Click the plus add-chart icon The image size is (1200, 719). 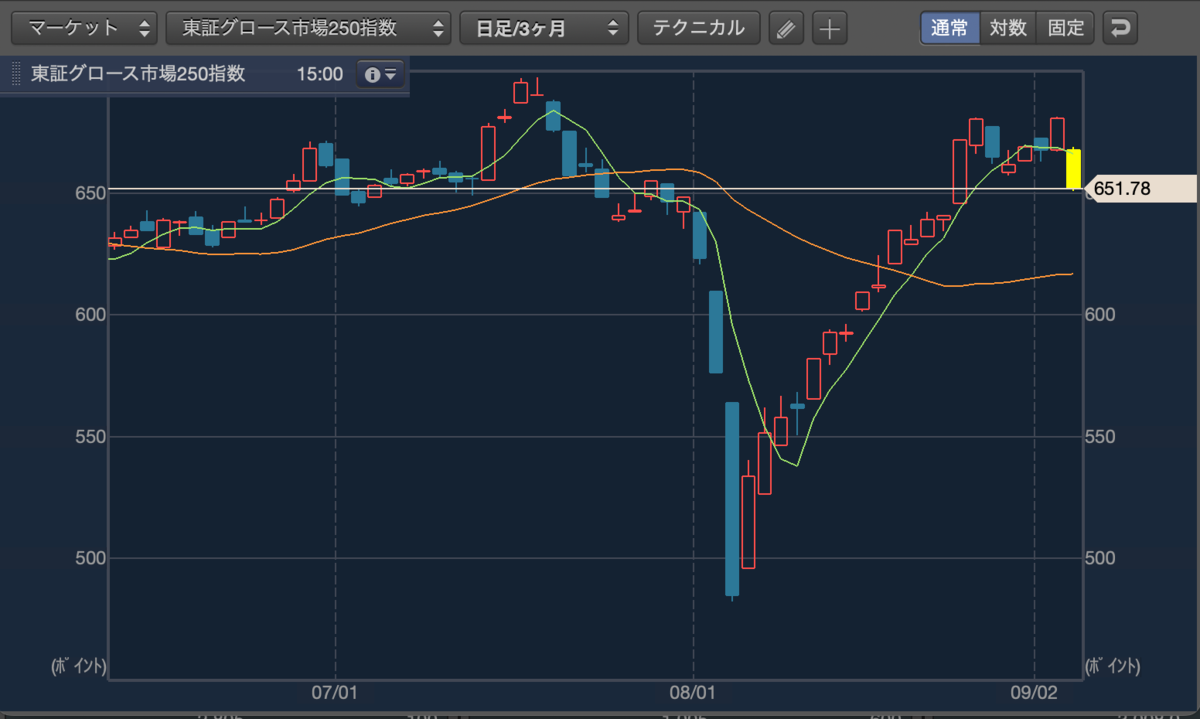pyautogui.click(x=829, y=29)
